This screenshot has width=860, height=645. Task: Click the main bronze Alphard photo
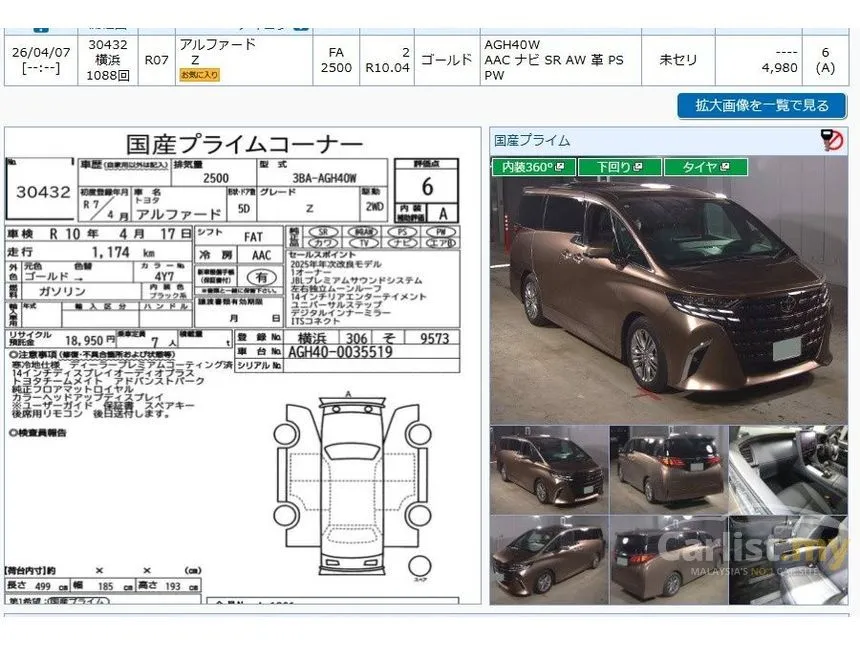(669, 291)
